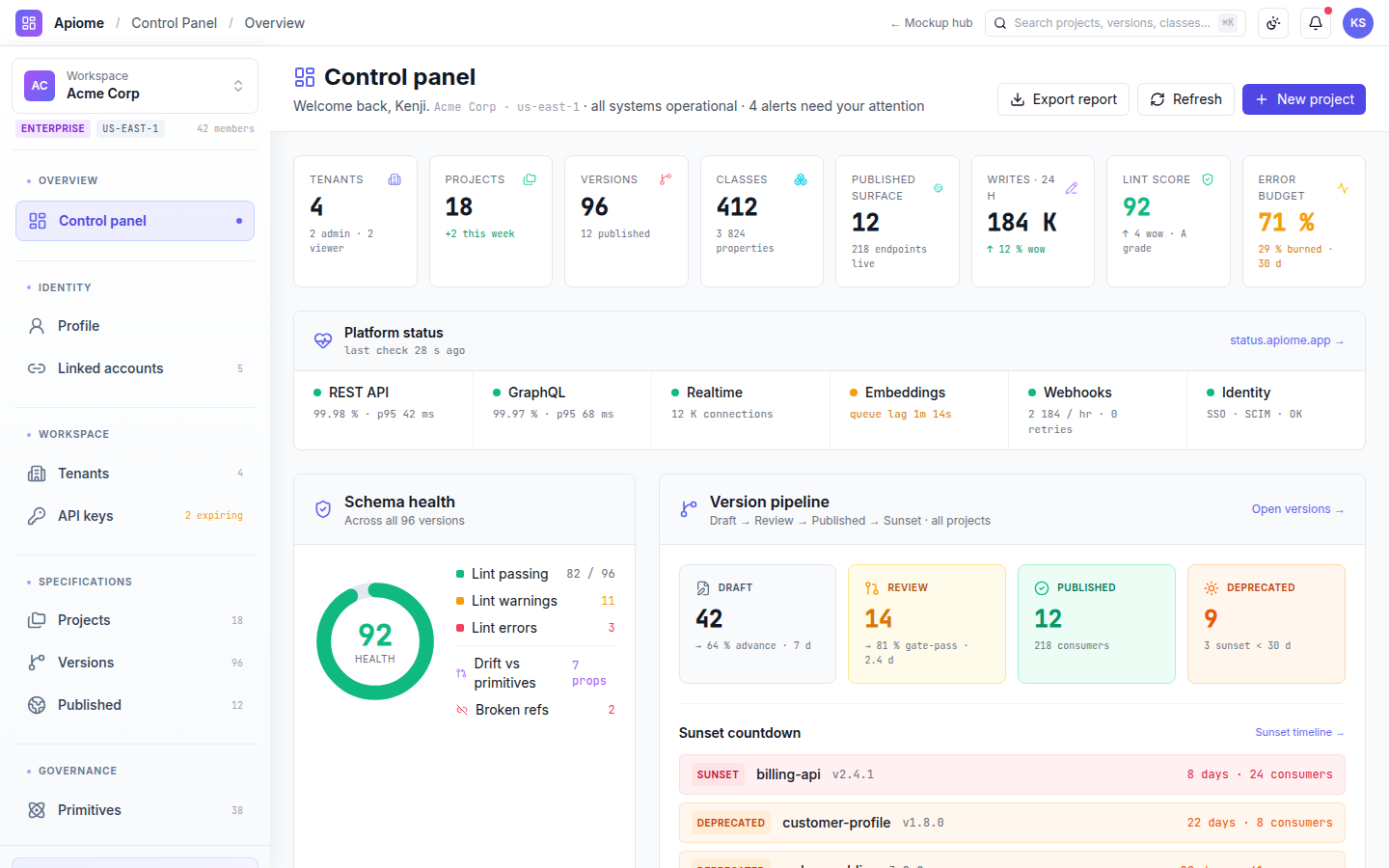Click the Lint passing legend row
Viewport: 1389px width, 868px height.
(535, 574)
